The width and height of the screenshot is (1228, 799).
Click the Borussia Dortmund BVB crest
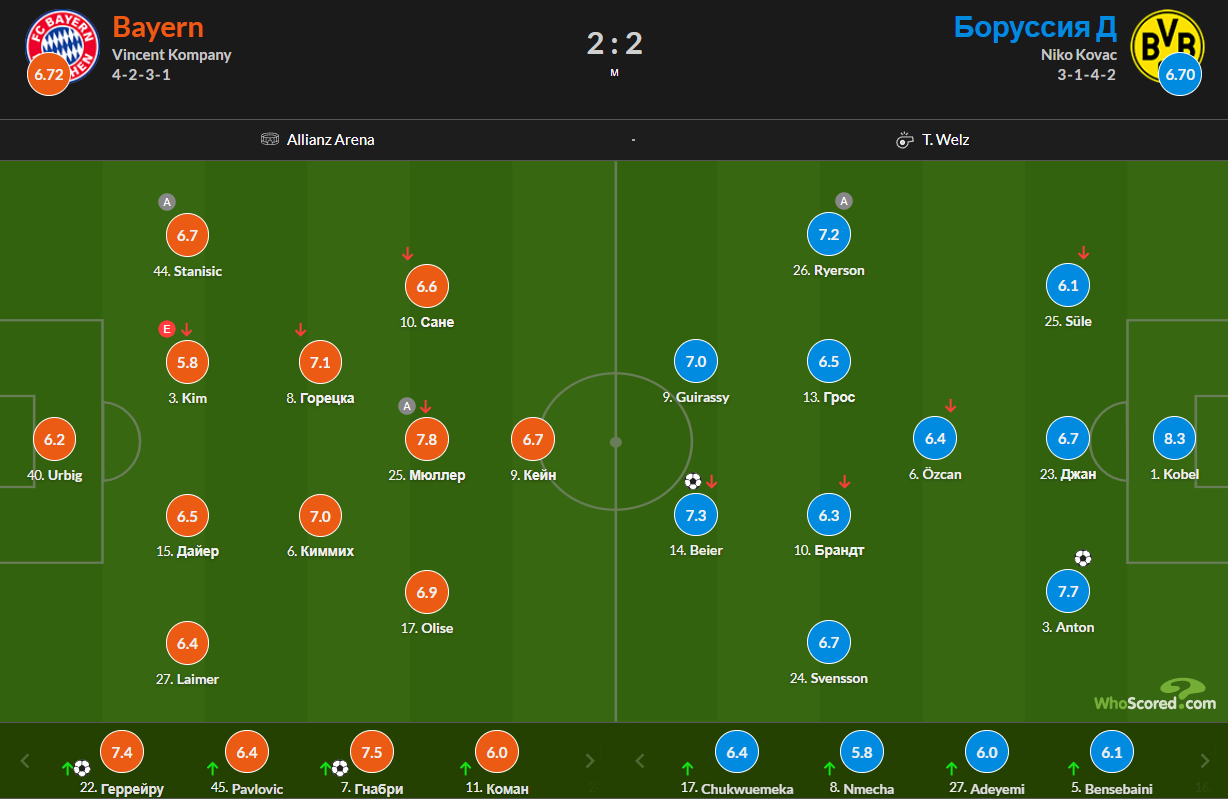point(1166,42)
